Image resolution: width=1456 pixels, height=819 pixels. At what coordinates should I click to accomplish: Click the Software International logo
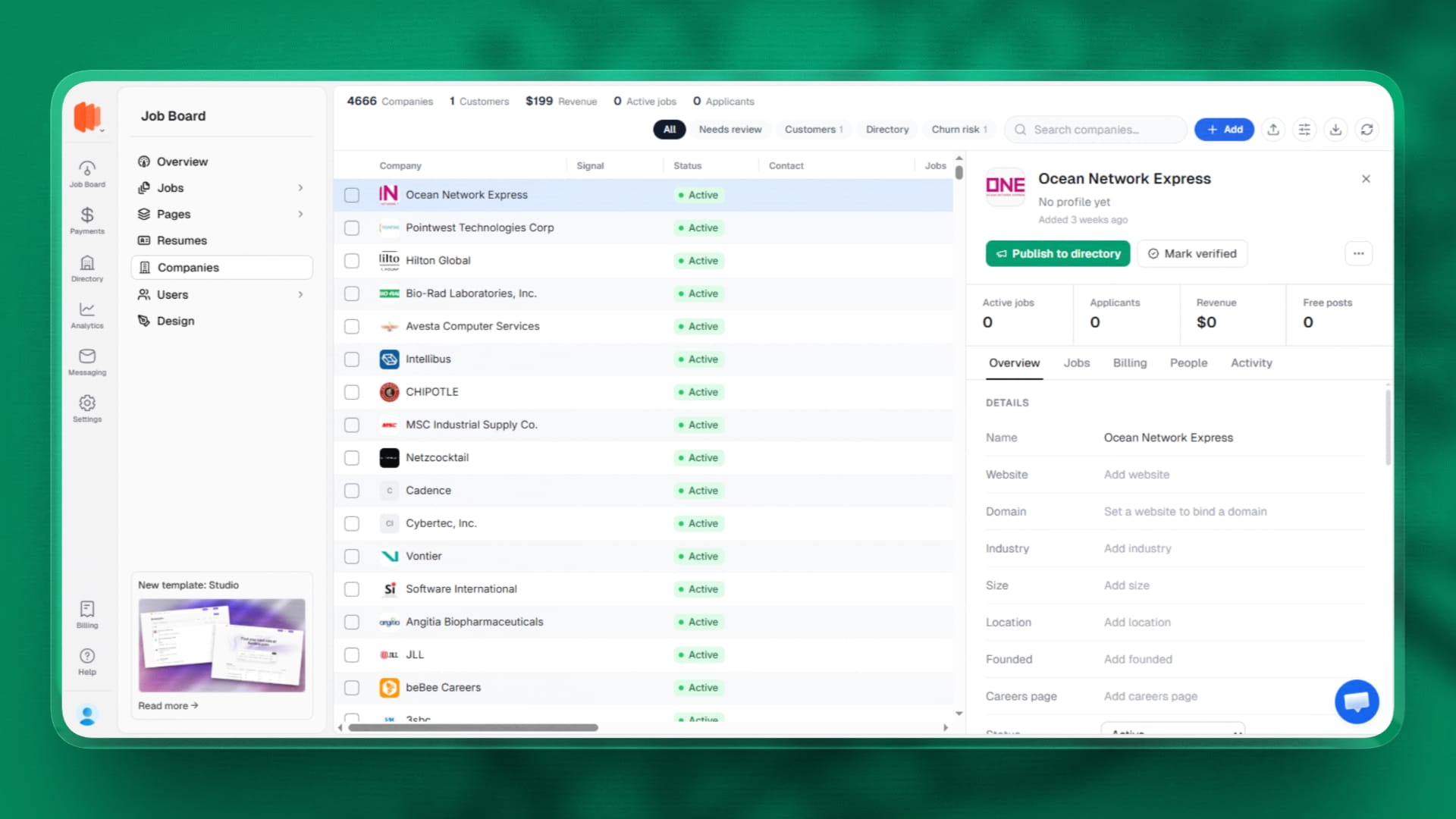pos(389,589)
